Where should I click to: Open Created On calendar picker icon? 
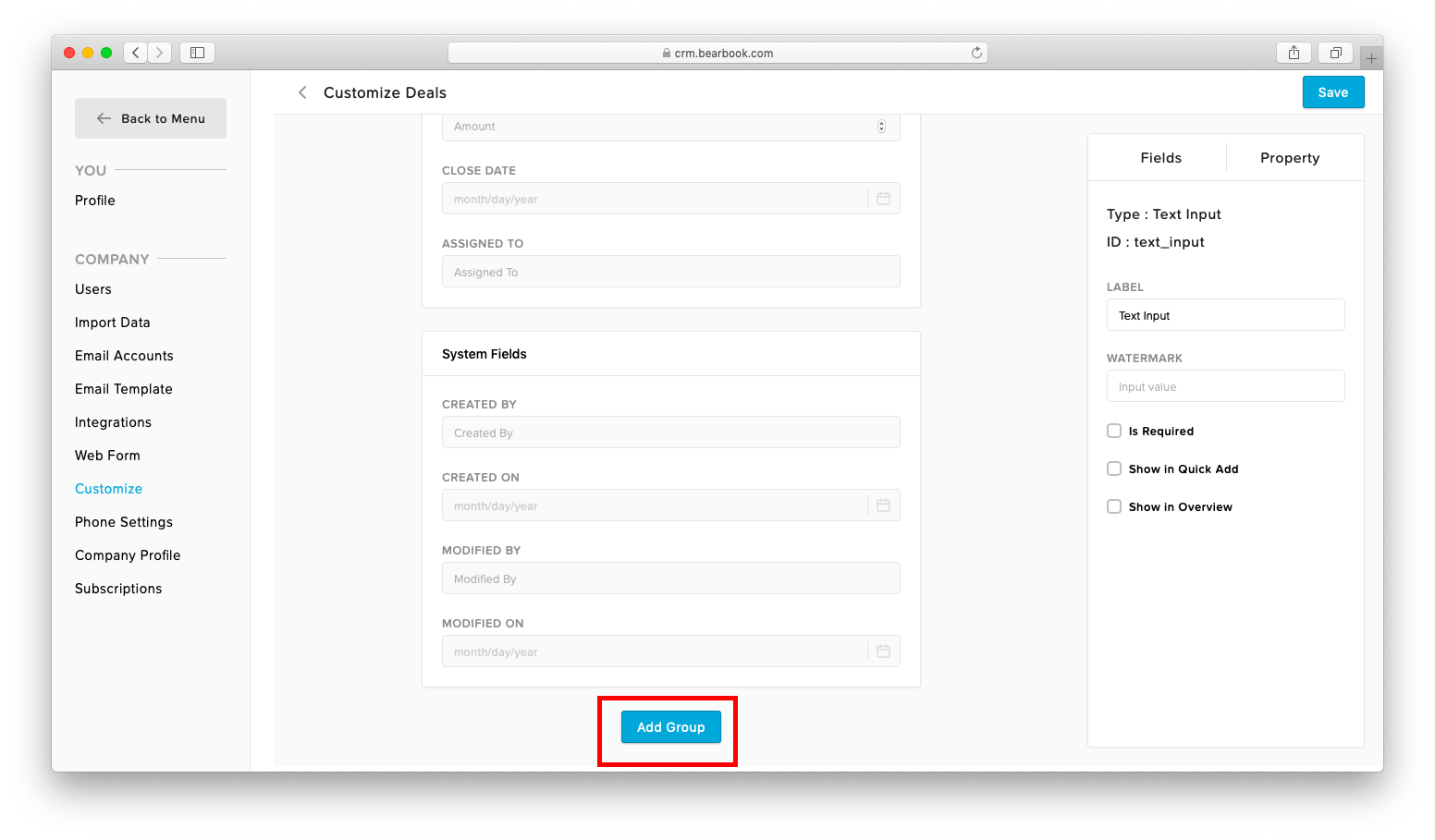tap(883, 505)
